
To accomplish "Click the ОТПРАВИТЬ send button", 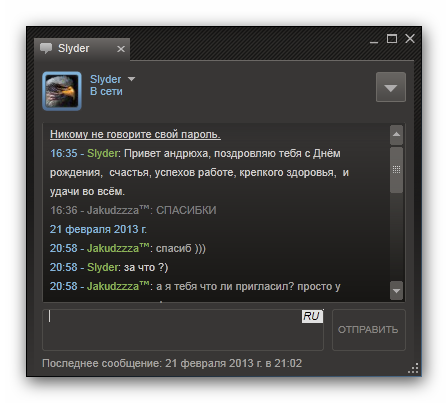I will point(369,330).
